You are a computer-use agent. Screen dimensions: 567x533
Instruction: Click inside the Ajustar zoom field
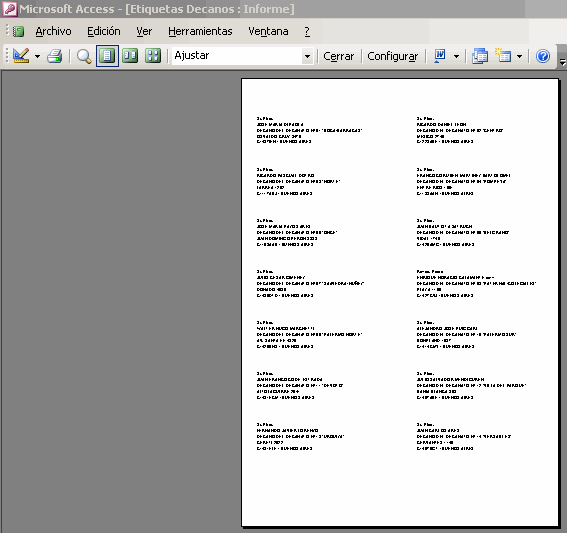tap(237, 56)
